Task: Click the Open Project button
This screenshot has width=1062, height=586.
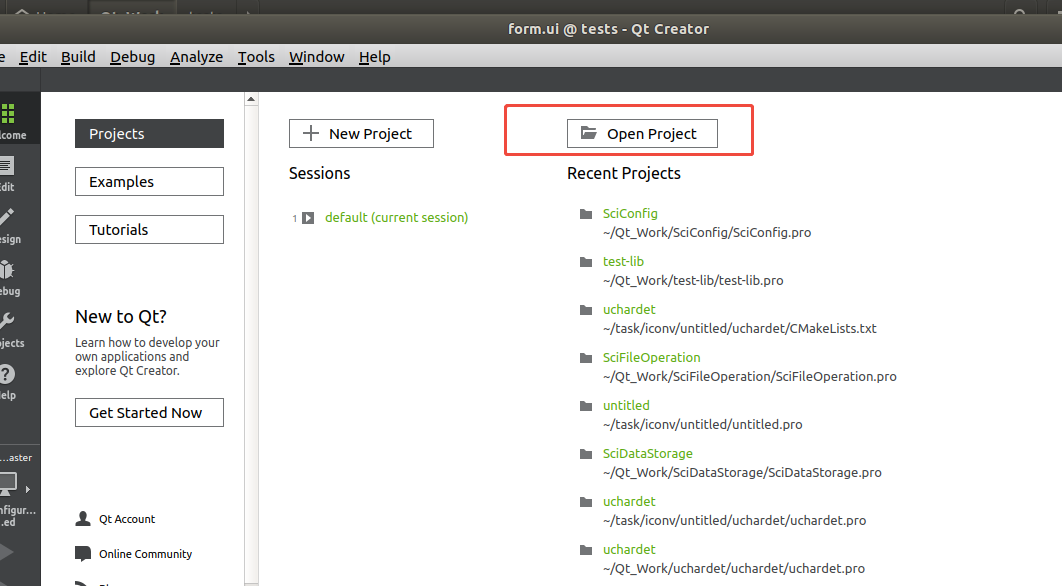Action: [x=642, y=133]
